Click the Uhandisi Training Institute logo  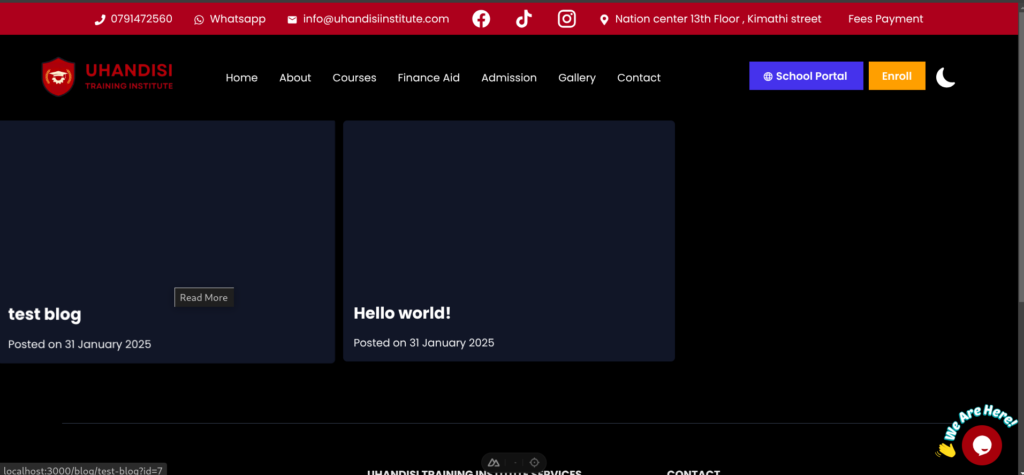click(x=108, y=77)
